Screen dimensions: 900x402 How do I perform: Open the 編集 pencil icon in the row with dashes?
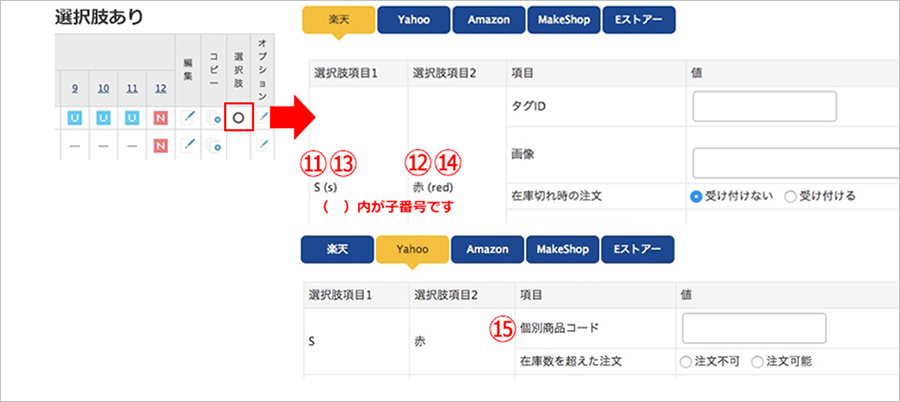point(187,145)
